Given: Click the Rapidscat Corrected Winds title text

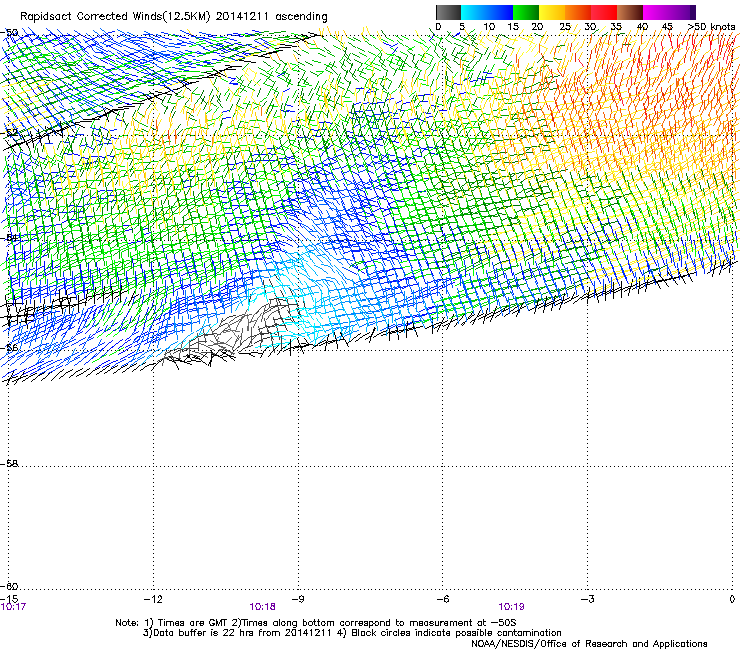Looking at the screenshot, I should pos(174,17).
